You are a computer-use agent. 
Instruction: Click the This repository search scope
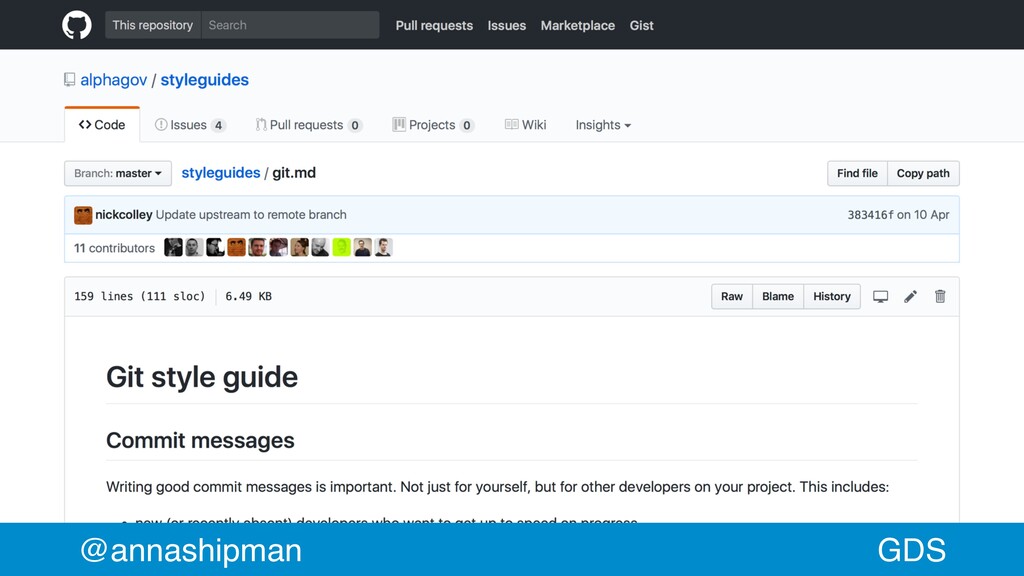coord(153,25)
